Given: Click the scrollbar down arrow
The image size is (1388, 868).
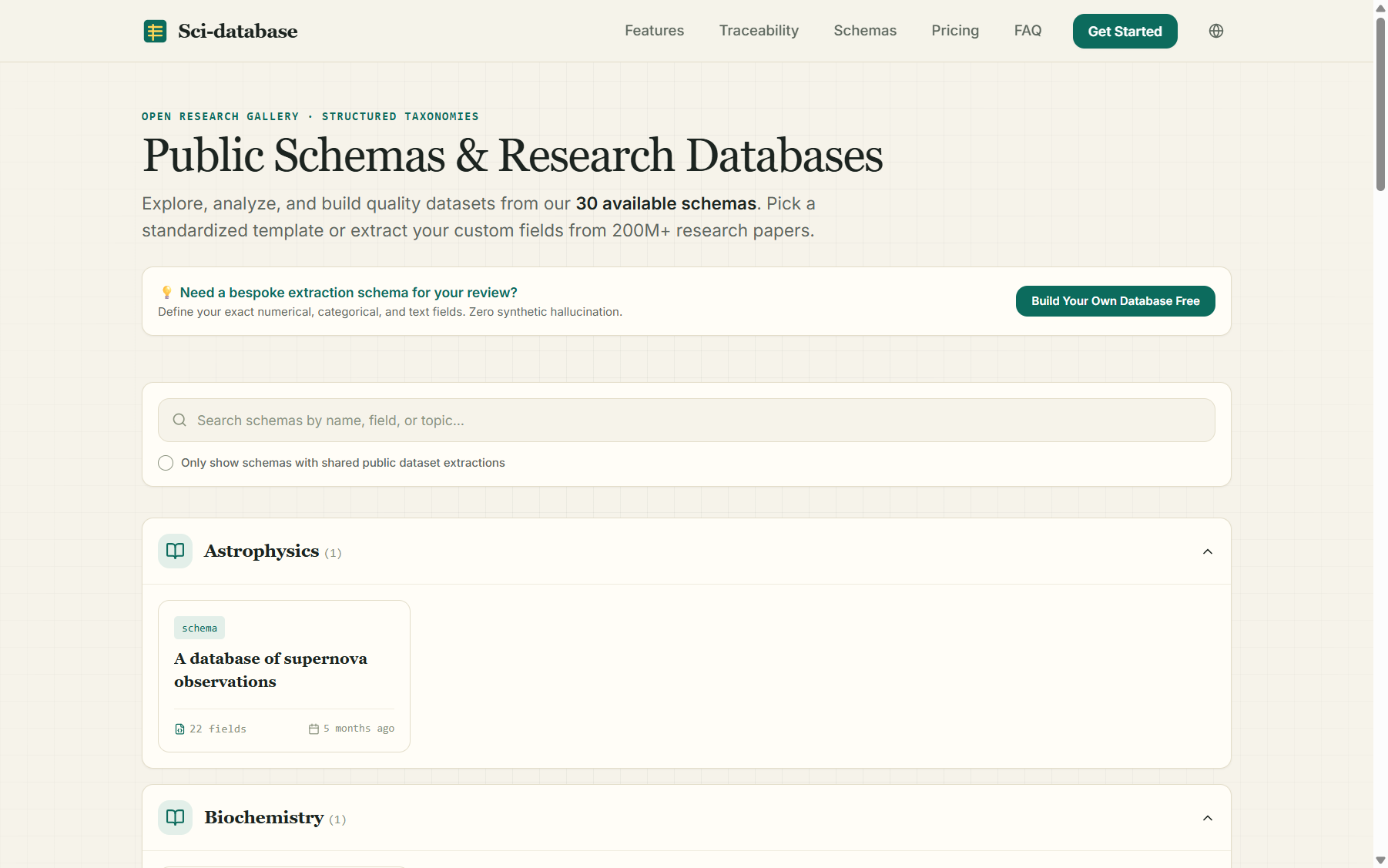Looking at the screenshot, I should 1380,860.
